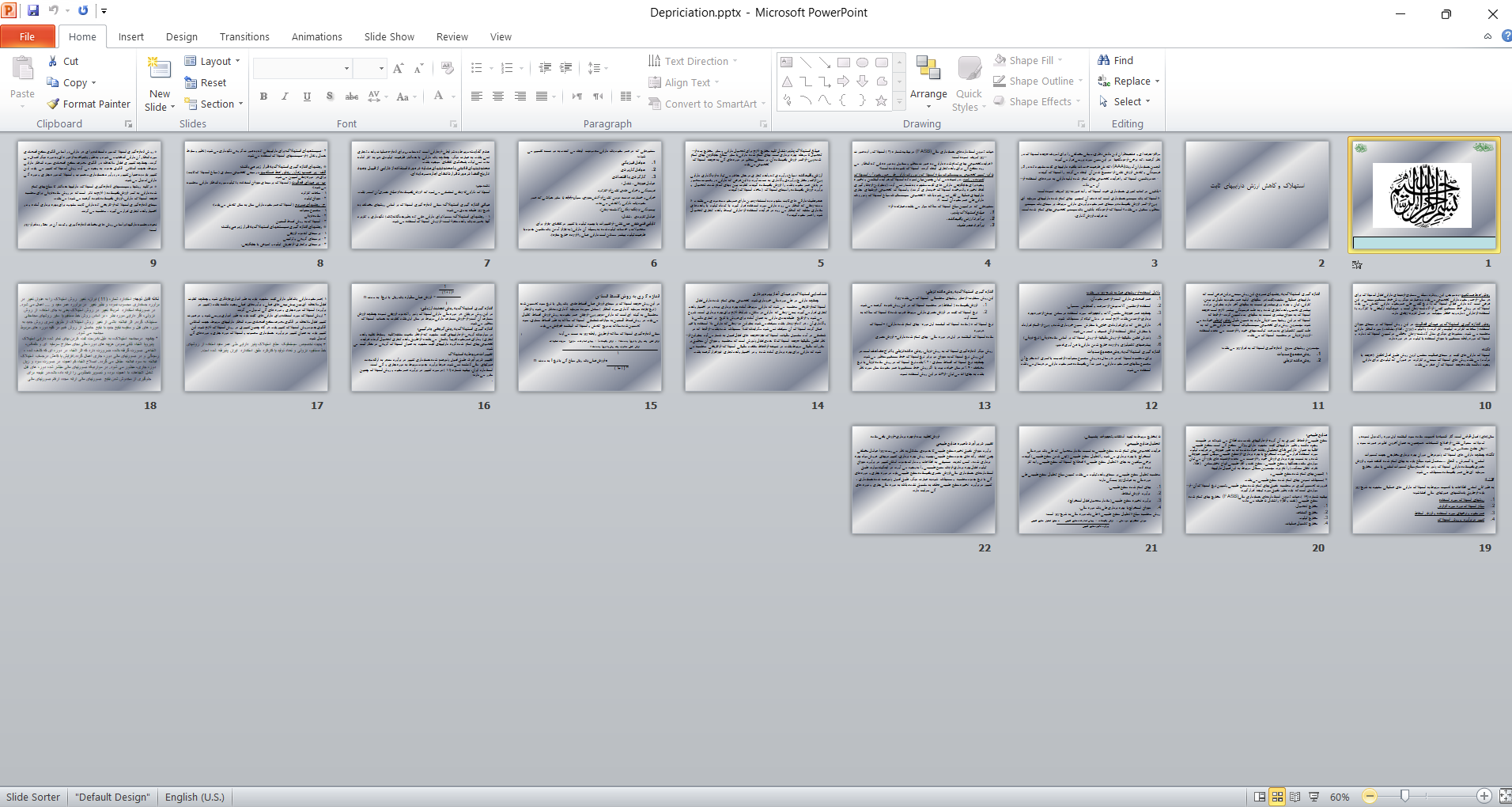Click the Reset button
Viewport: 1512px width, 807px height.
click(206, 82)
